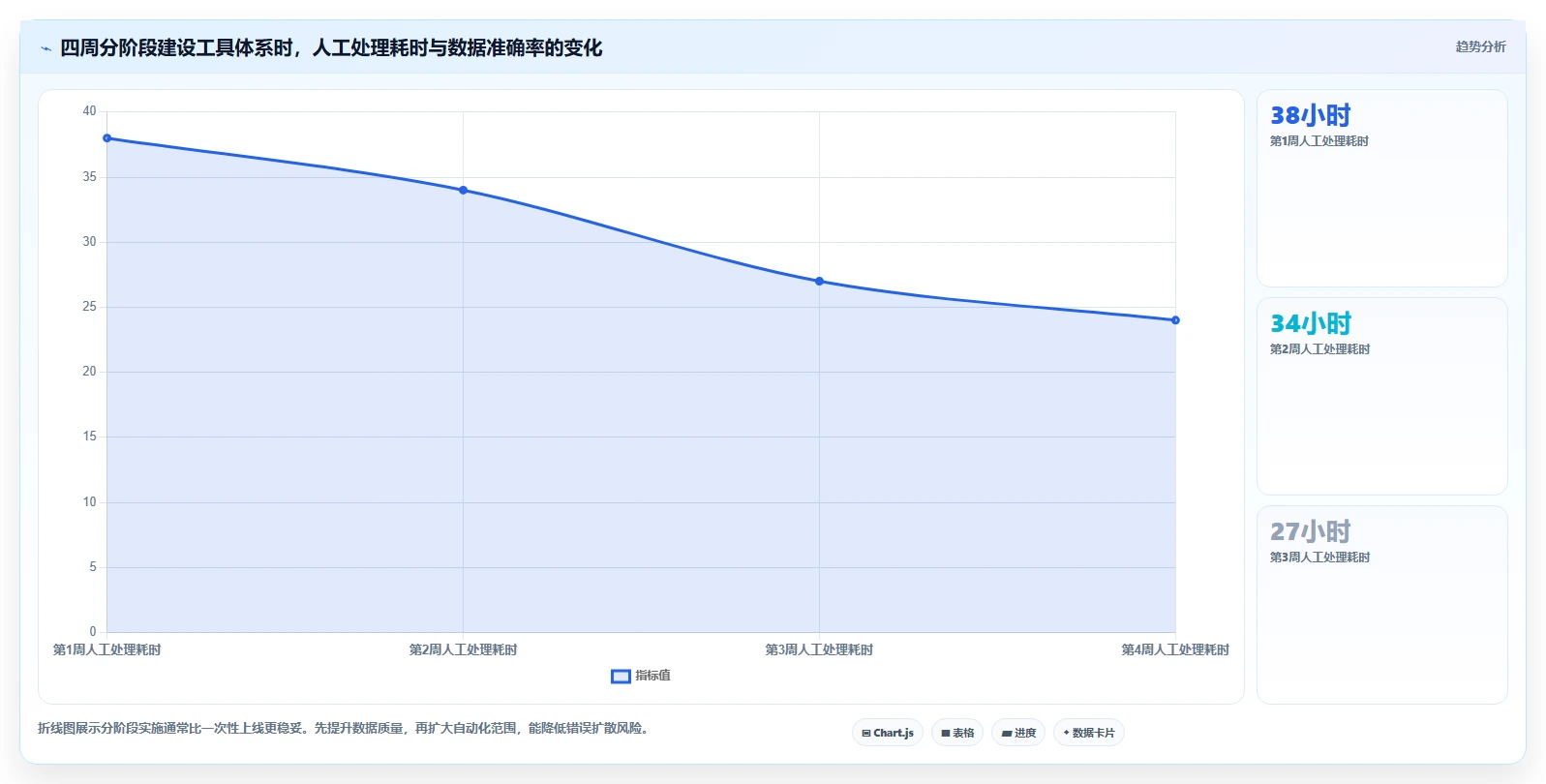Toggle the 指标值 legend color box

tap(621, 676)
